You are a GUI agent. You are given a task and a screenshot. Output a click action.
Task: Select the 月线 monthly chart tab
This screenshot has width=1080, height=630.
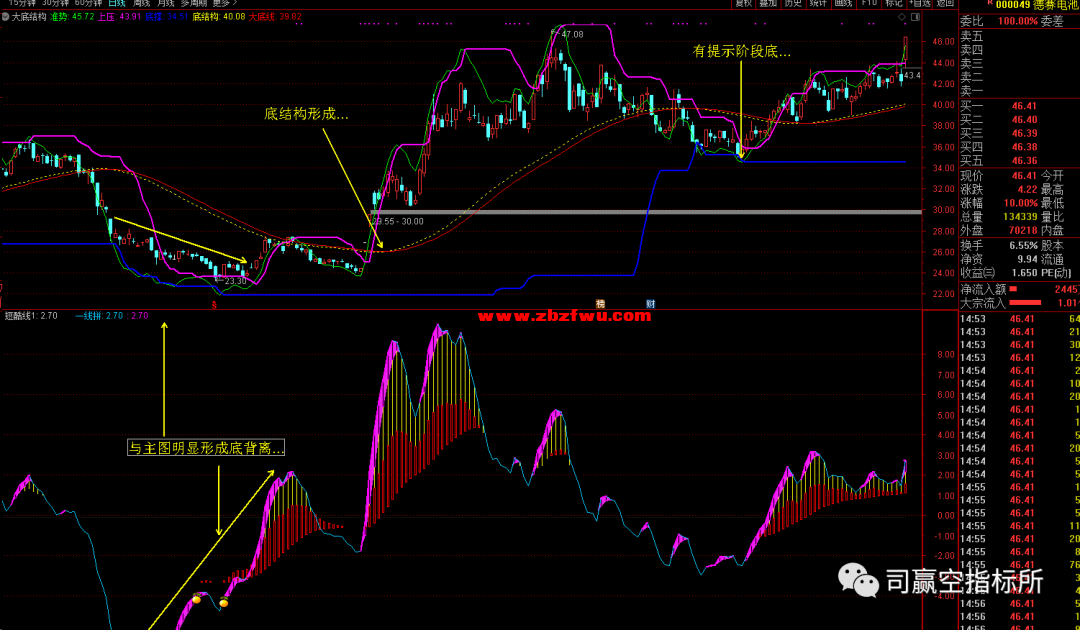point(166,3)
